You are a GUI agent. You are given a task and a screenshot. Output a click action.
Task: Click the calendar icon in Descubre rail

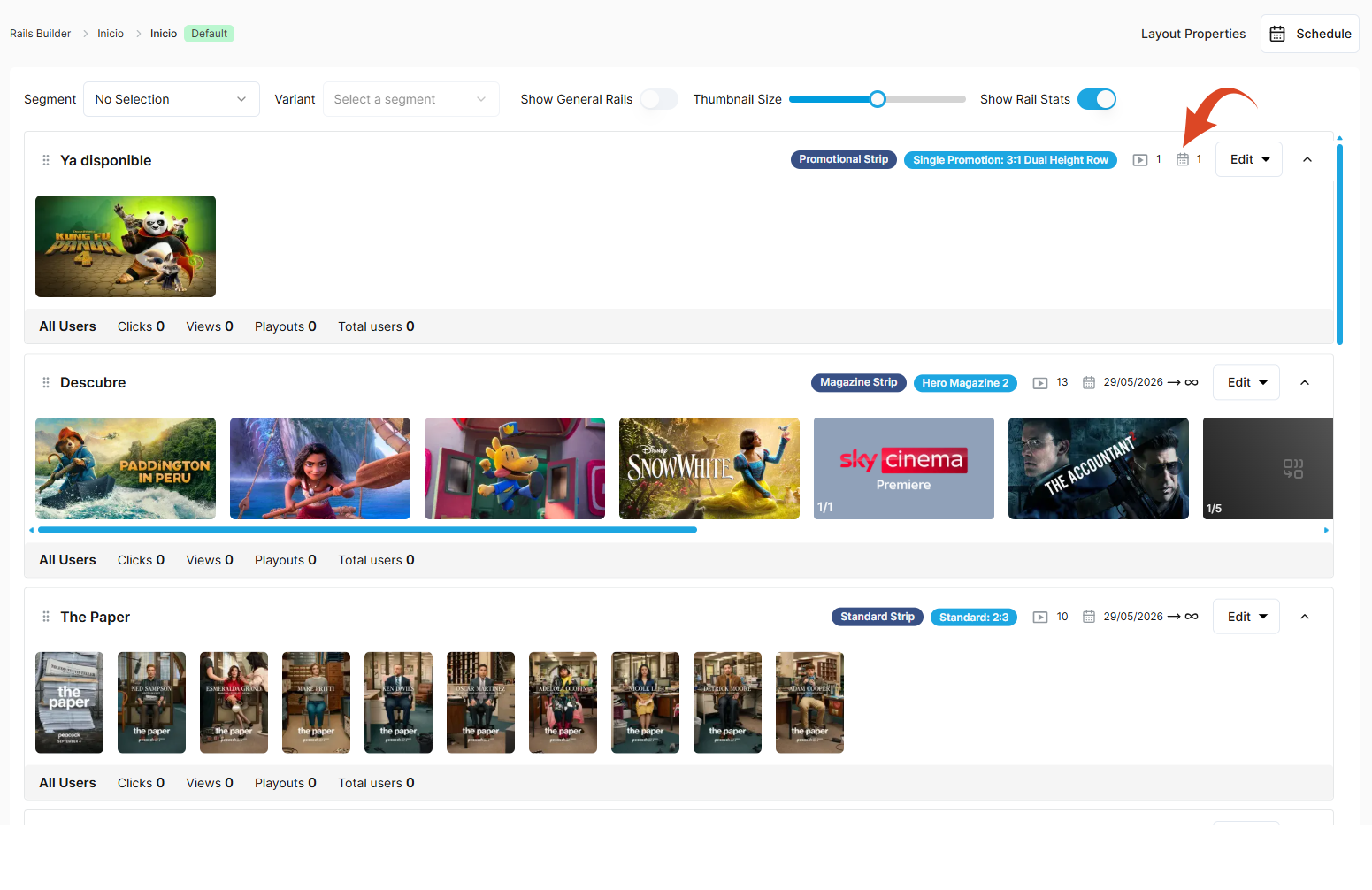(1089, 382)
